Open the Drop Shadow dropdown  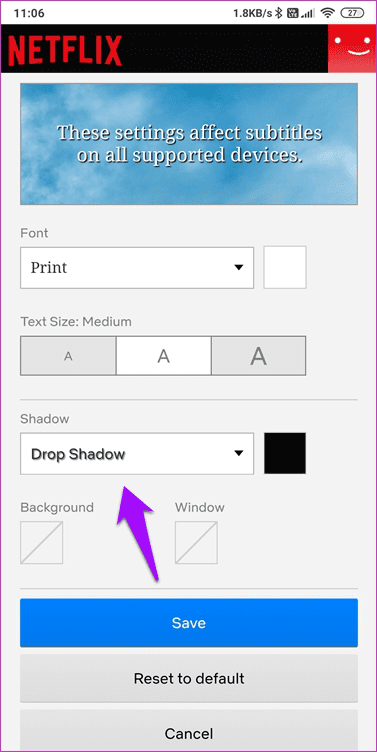(x=137, y=454)
